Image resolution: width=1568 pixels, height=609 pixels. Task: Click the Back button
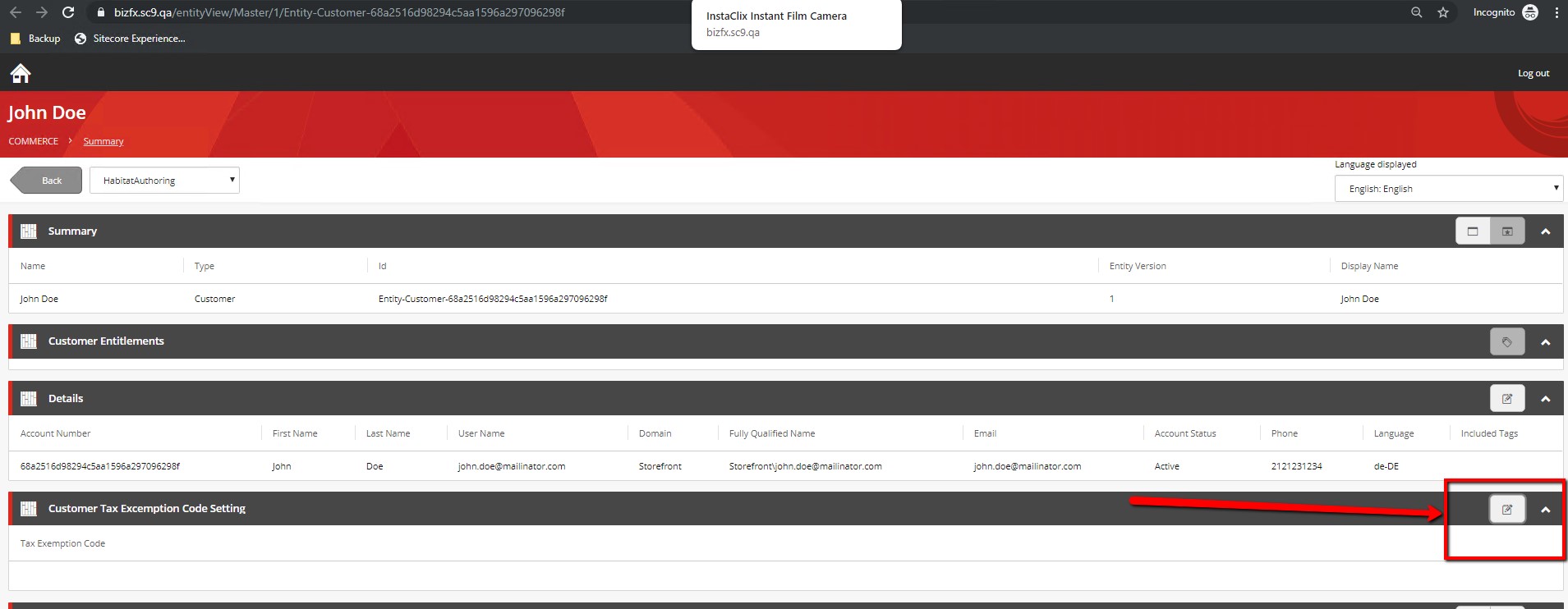click(46, 181)
